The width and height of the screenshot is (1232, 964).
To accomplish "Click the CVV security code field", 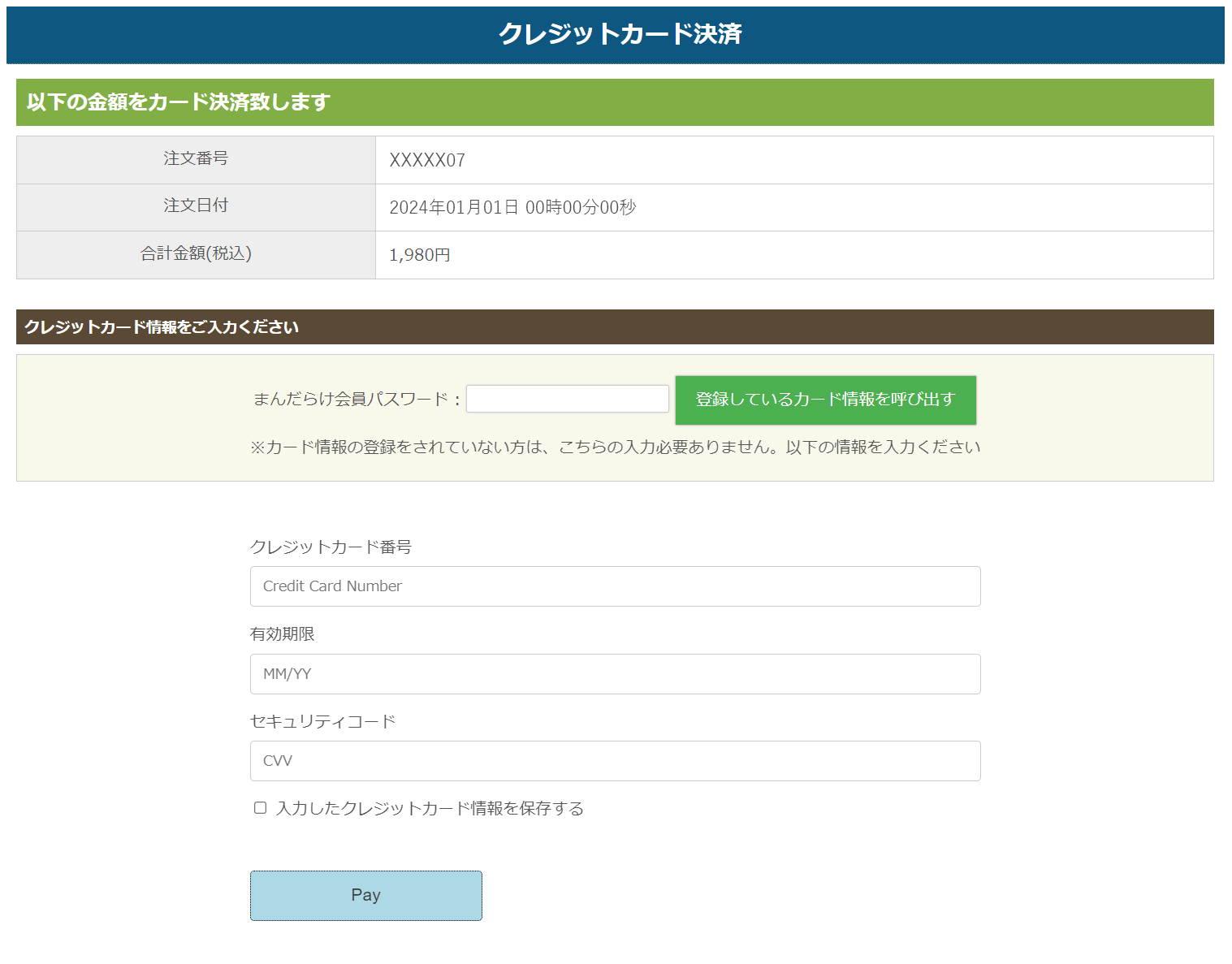I will (615, 761).
